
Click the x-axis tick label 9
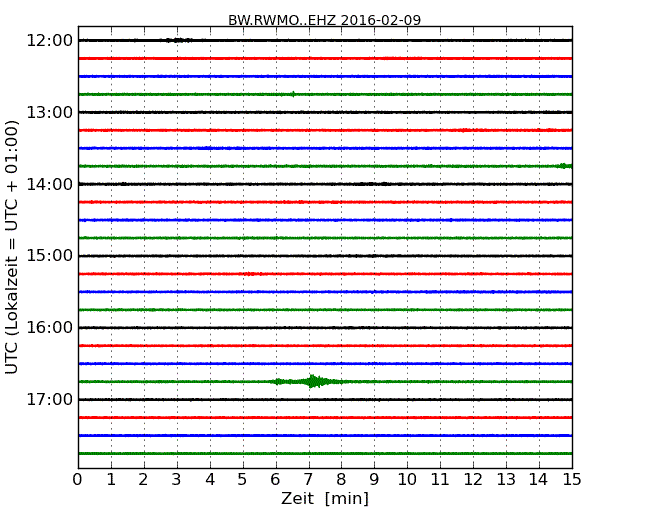(374, 480)
